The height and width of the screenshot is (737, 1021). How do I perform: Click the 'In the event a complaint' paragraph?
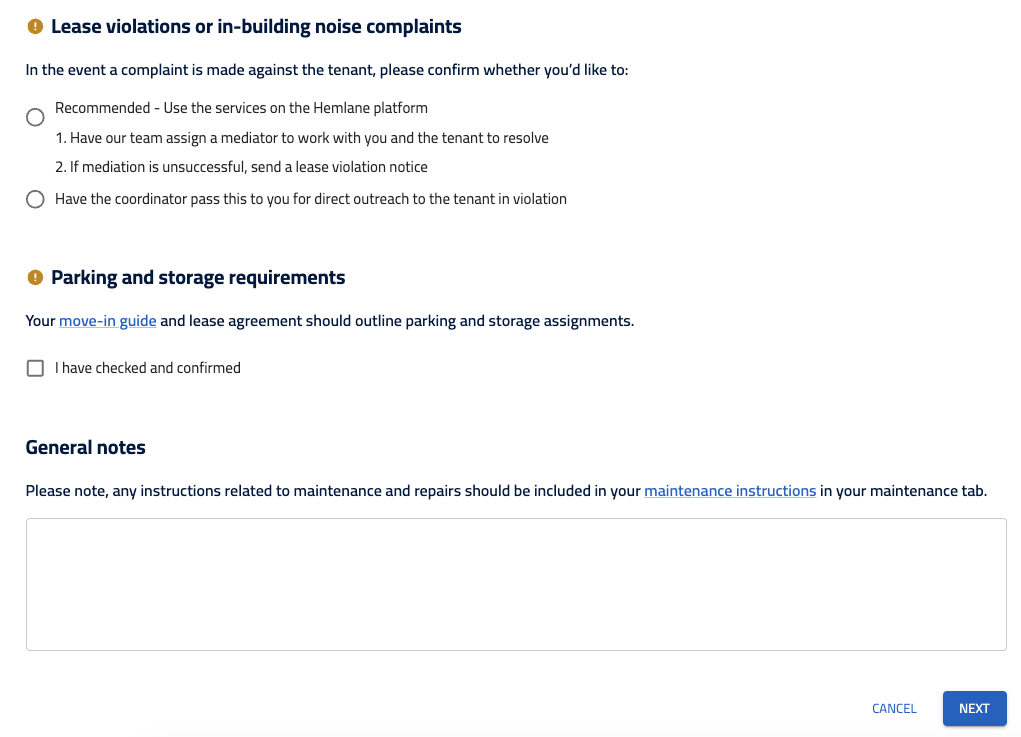click(327, 70)
